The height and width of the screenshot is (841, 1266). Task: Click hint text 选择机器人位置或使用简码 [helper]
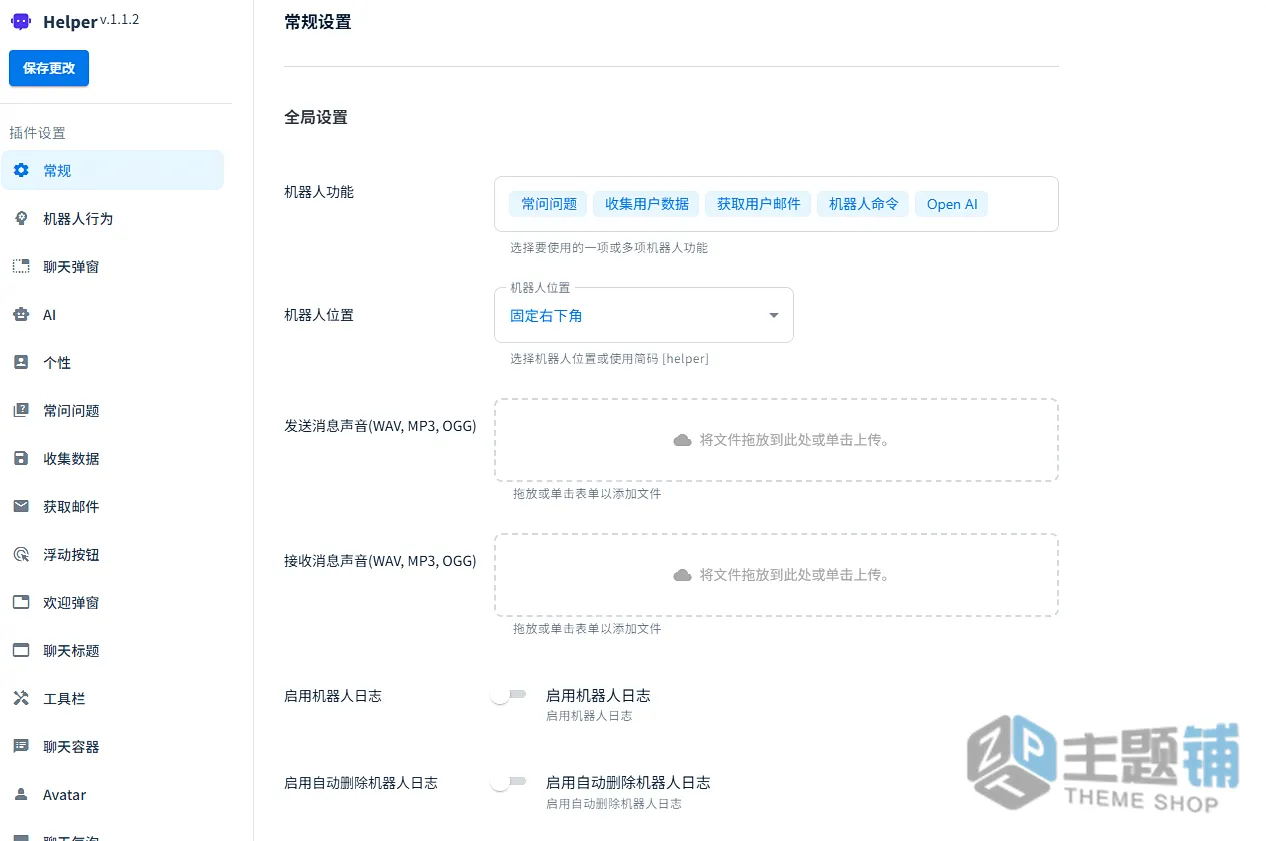click(609, 358)
